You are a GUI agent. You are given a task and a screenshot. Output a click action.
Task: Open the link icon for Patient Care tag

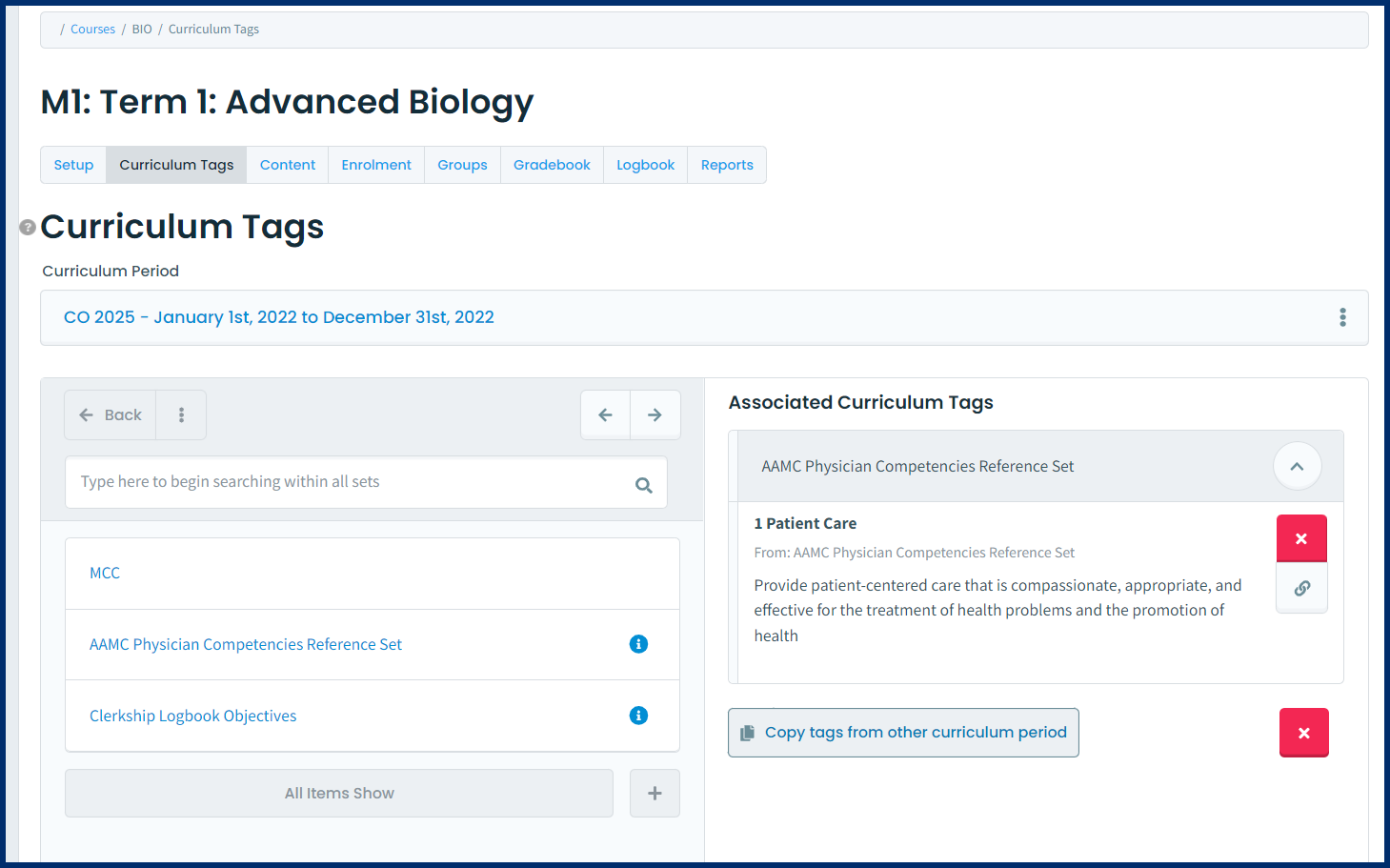[x=1301, y=588]
